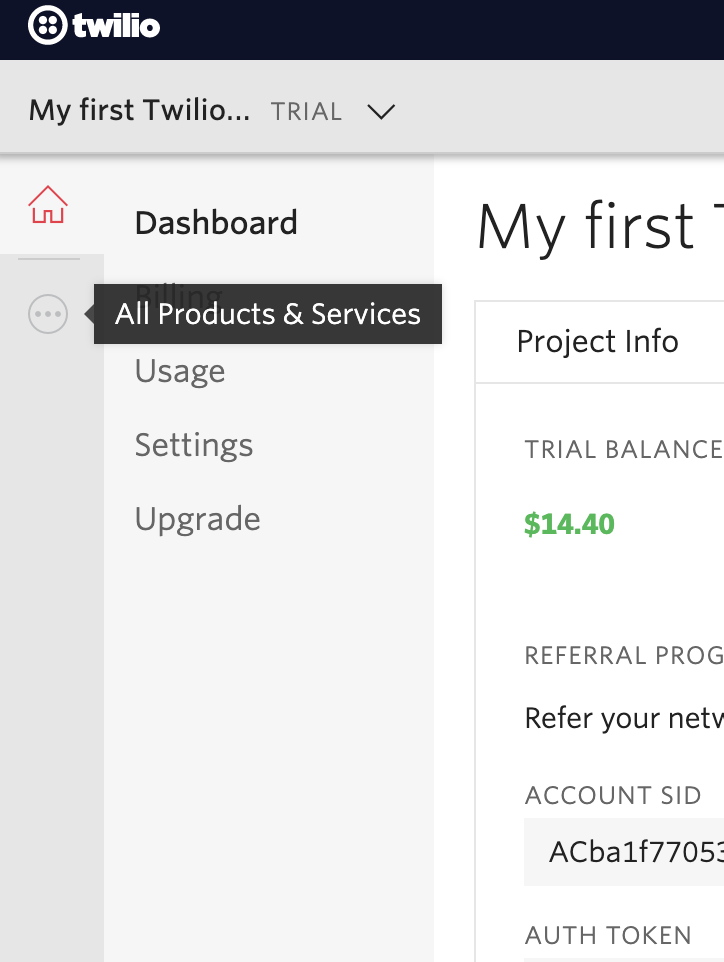The image size is (724, 962).
Task: Click the AUTH TOKEN label
Action: (608, 936)
